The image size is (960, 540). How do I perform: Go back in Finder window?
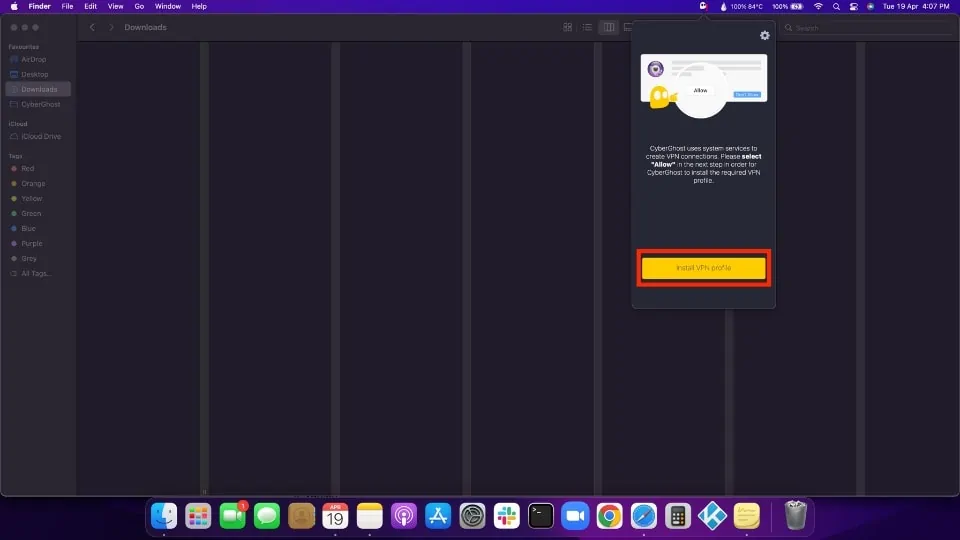click(92, 28)
